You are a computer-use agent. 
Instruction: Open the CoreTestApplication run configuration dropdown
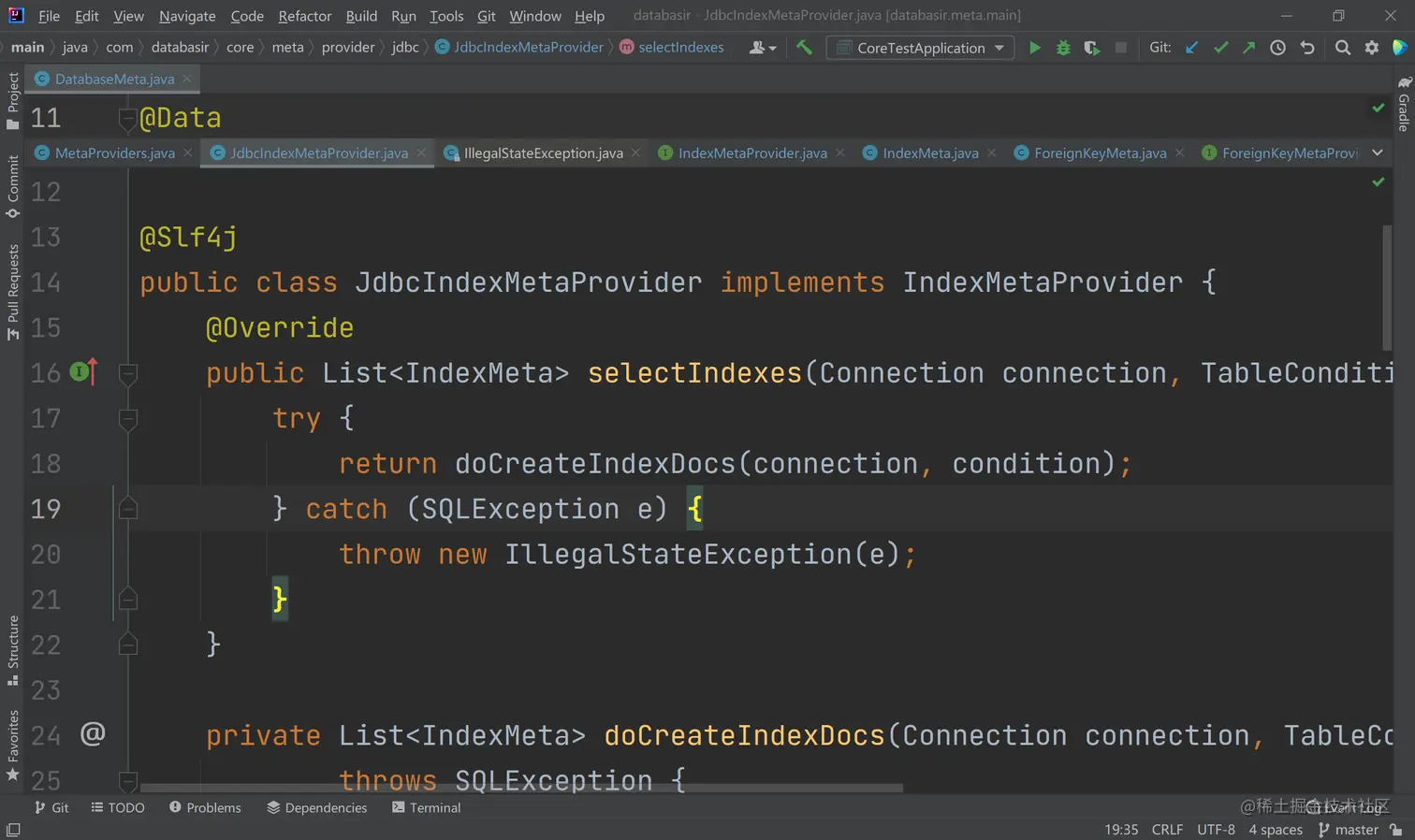pos(920,48)
